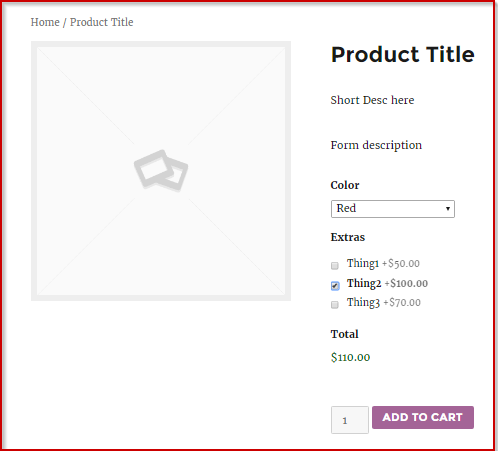Click the Extras section label
This screenshot has height=451, width=498.
pos(348,237)
